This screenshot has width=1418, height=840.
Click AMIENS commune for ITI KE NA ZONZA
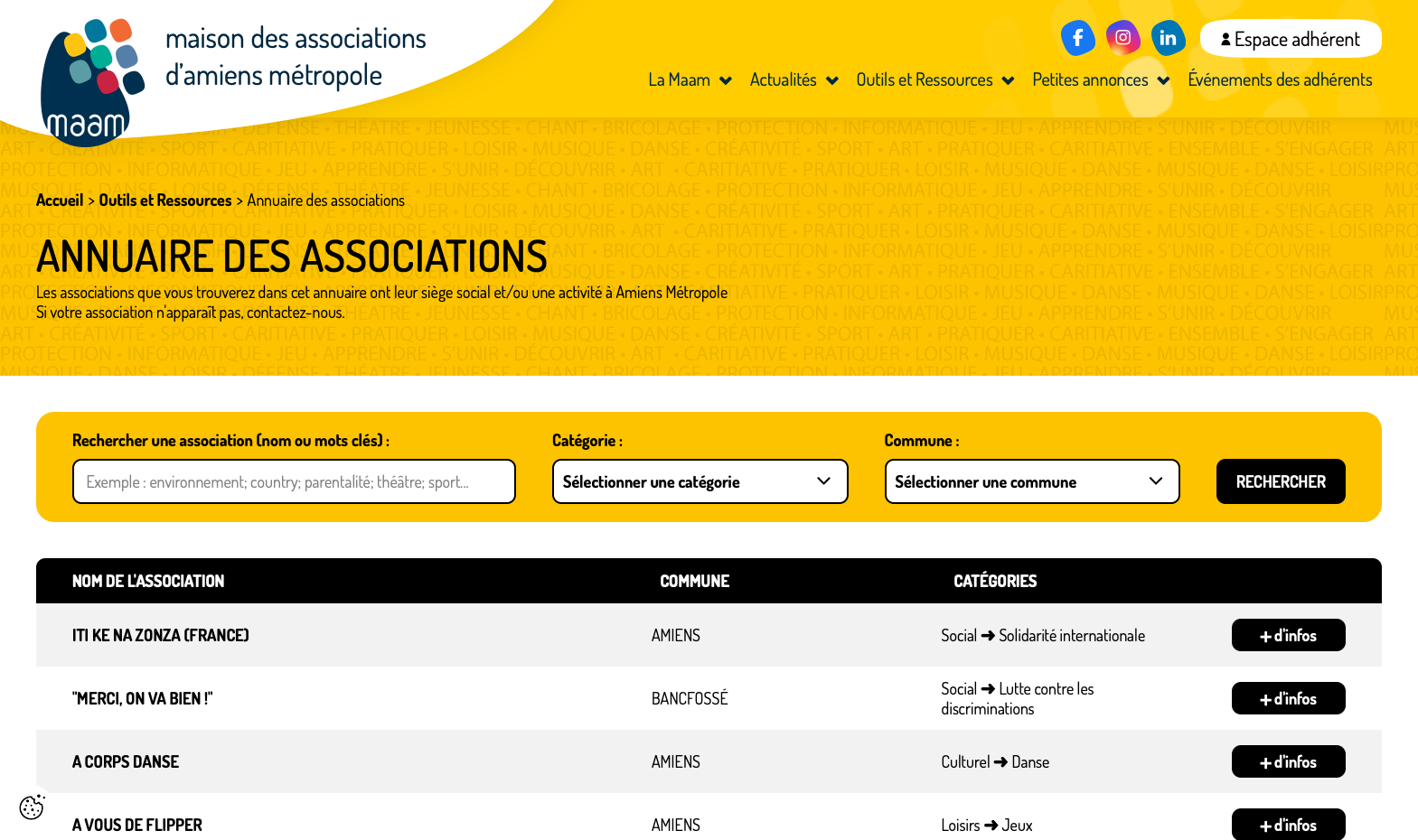676,636
